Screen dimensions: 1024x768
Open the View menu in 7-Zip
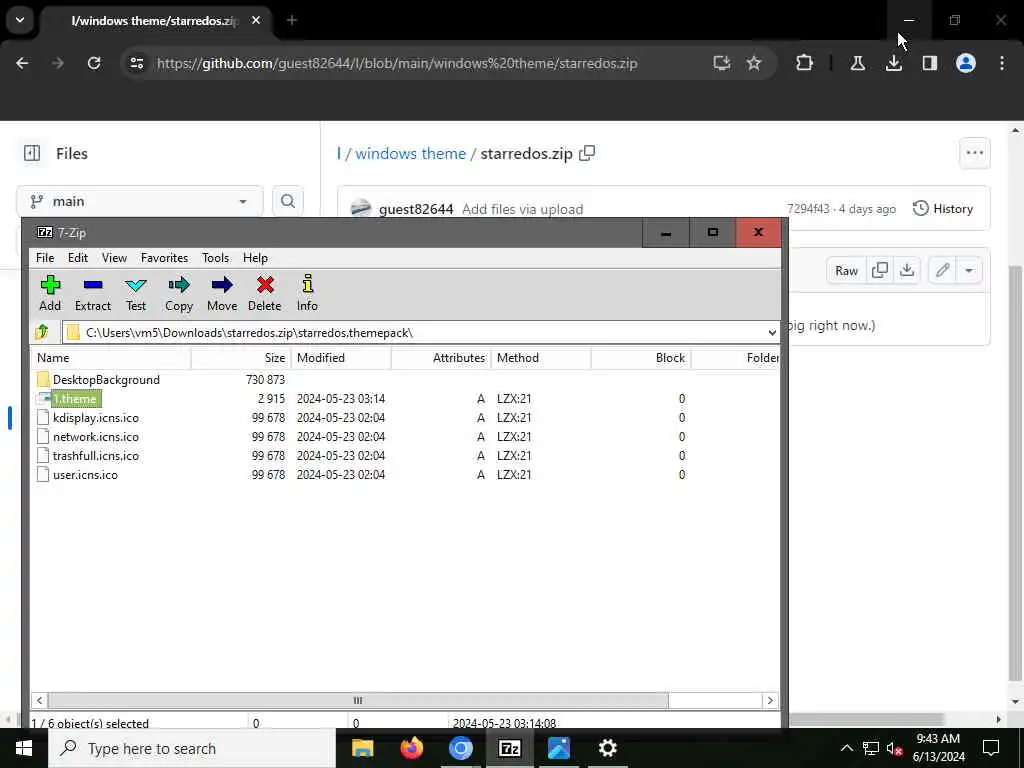click(x=114, y=257)
